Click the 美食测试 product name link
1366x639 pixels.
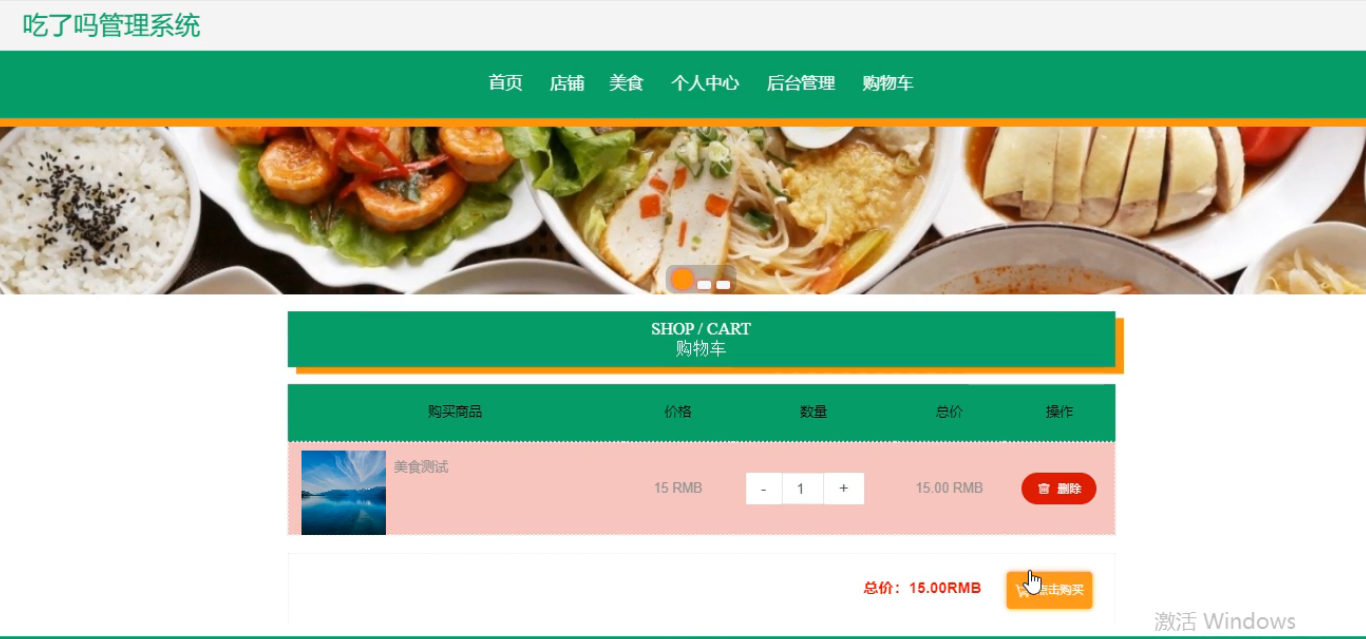point(421,467)
